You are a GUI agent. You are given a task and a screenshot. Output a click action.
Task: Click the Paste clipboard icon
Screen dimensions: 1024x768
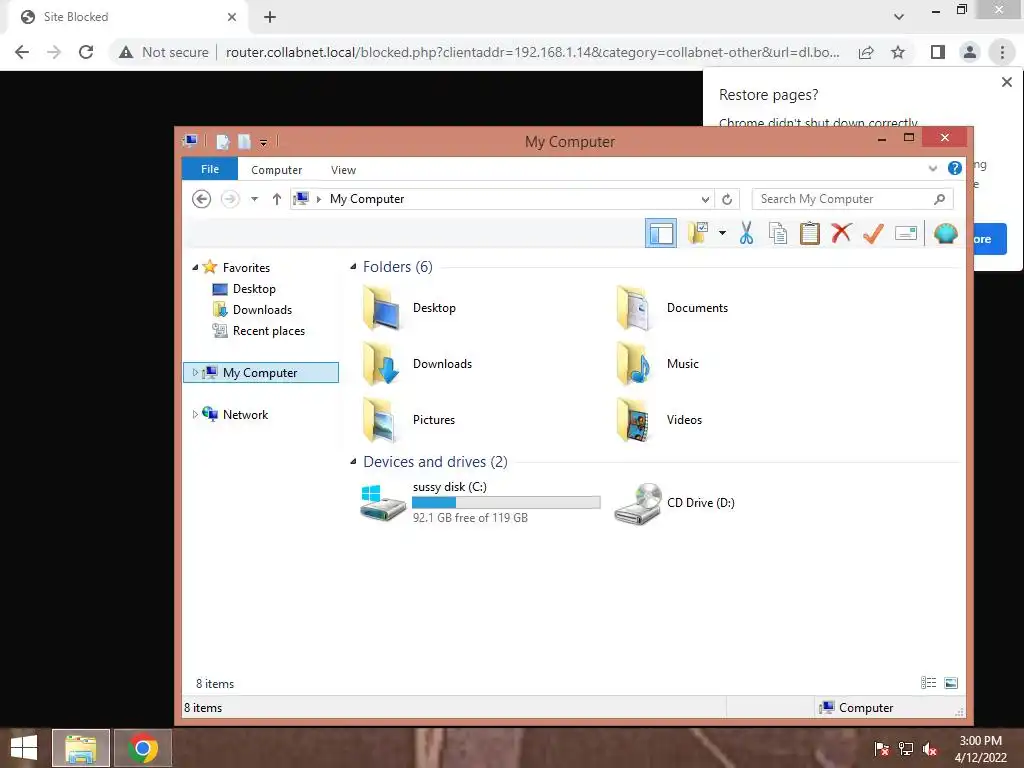(x=810, y=233)
